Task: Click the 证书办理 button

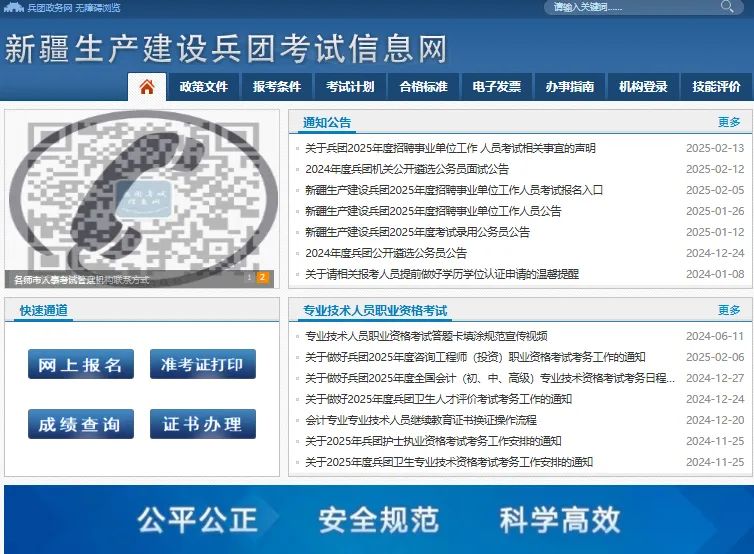Action: (203, 424)
